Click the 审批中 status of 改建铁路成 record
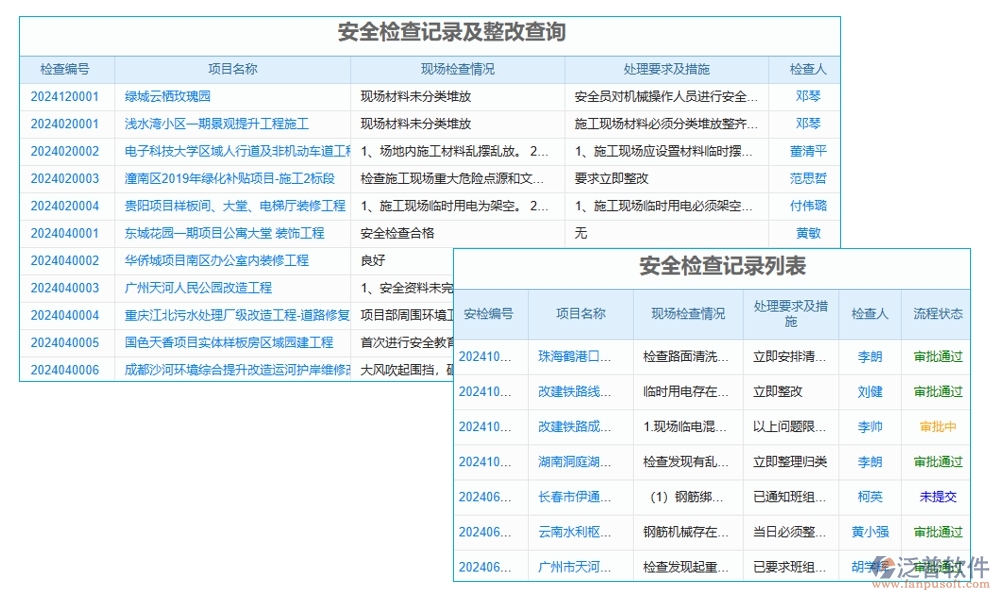 (936, 427)
